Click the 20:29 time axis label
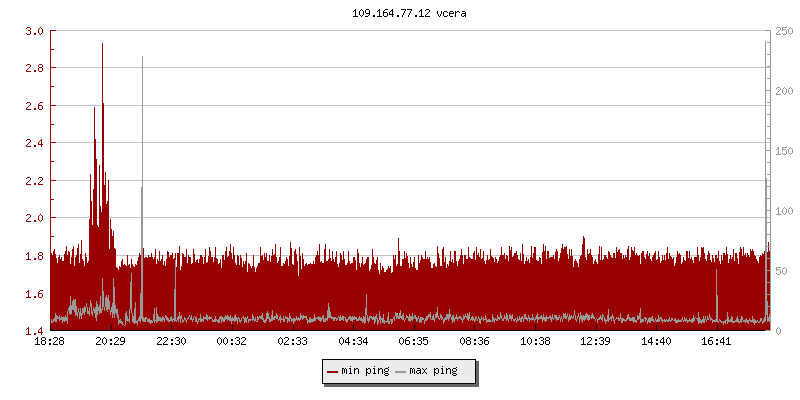 pyautogui.click(x=110, y=341)
